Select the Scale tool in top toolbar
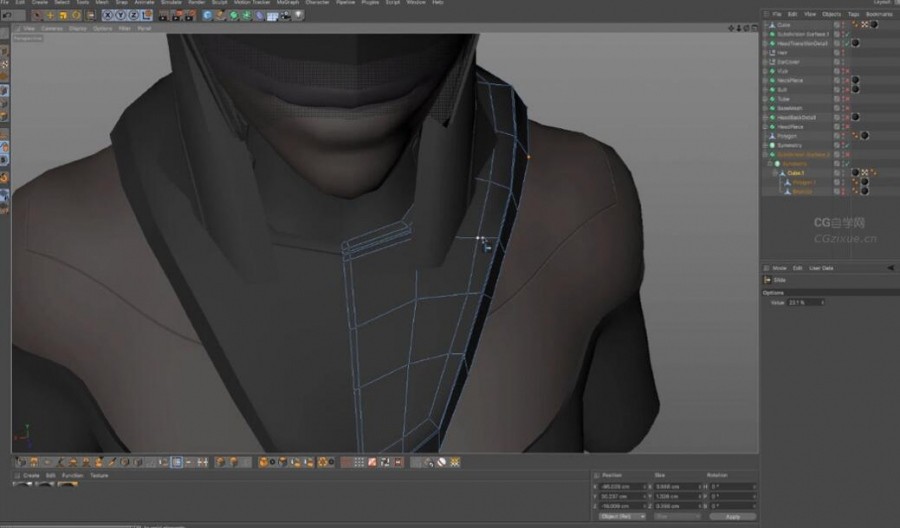 coord(63,15)
